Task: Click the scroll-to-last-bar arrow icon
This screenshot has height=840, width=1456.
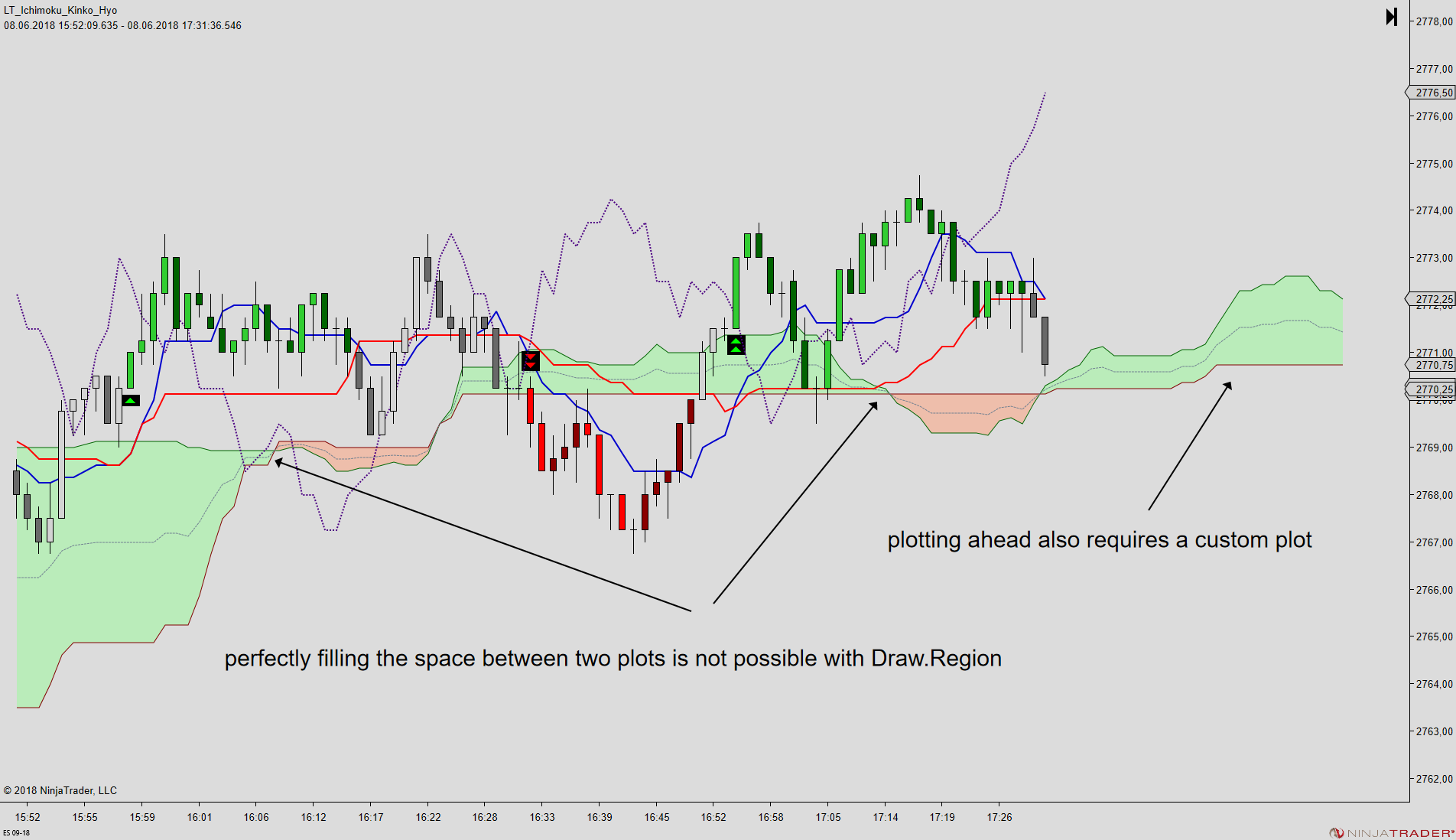Action: [x=1392, y=17]
